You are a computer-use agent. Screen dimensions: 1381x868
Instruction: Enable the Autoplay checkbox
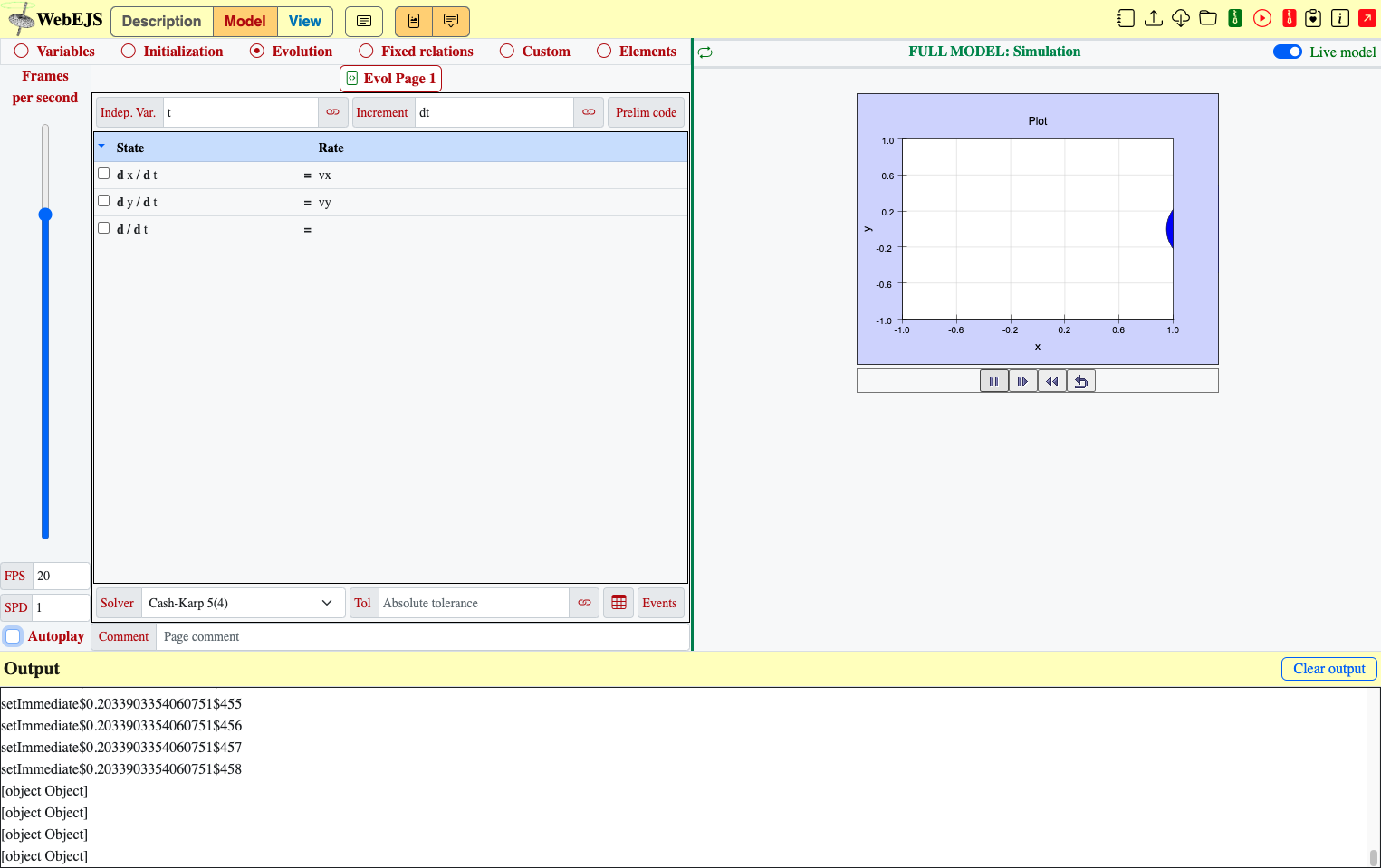click(x=14, y=636)
